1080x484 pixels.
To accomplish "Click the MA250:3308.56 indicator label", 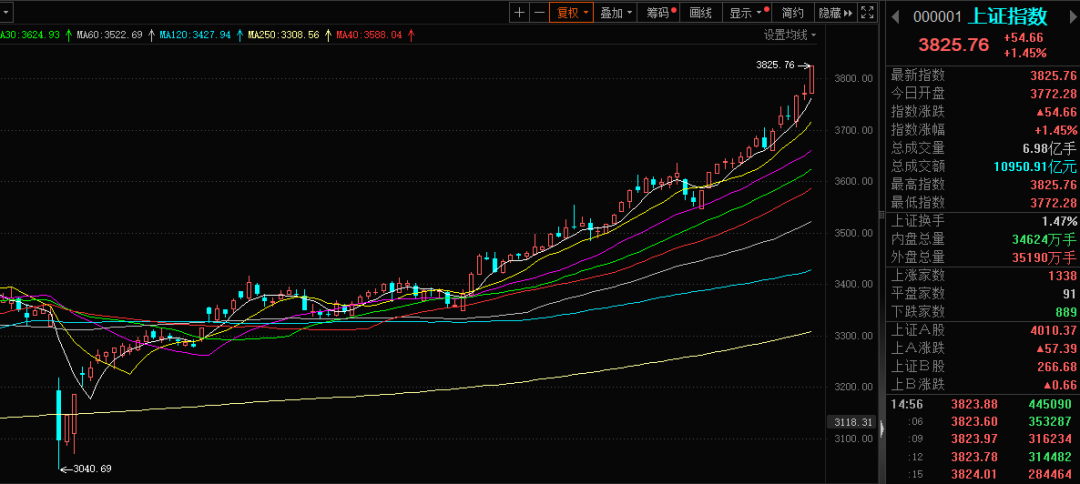I will pos(283,34).
